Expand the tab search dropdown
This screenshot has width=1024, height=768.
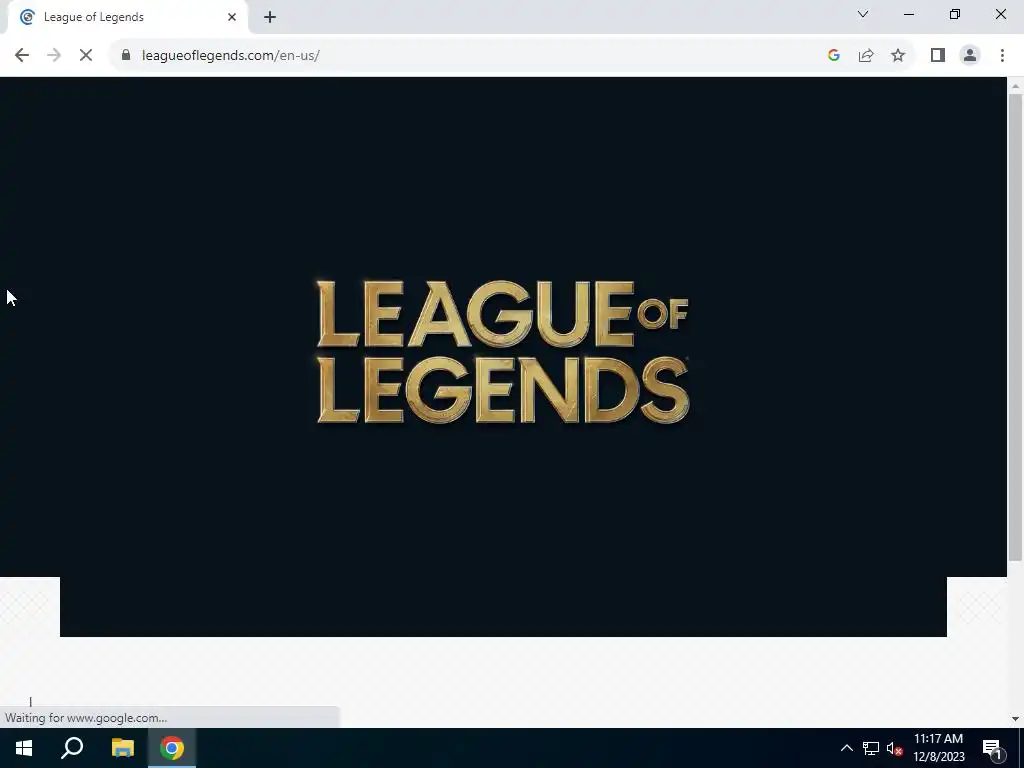pyautogui.click(x=863, y=14)
